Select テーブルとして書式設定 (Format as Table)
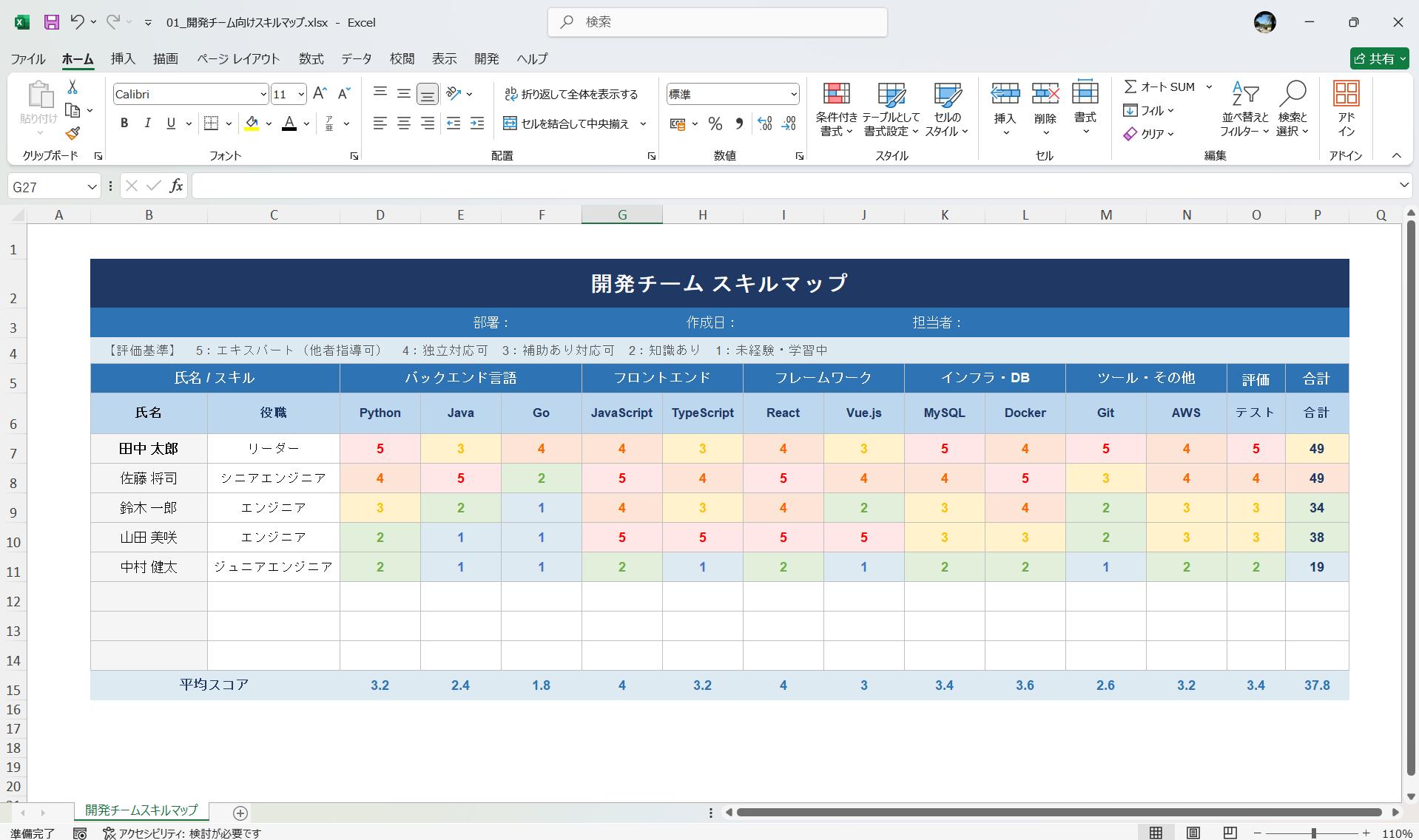Viewport: 1419px width, 840px height. coord(891,109)
